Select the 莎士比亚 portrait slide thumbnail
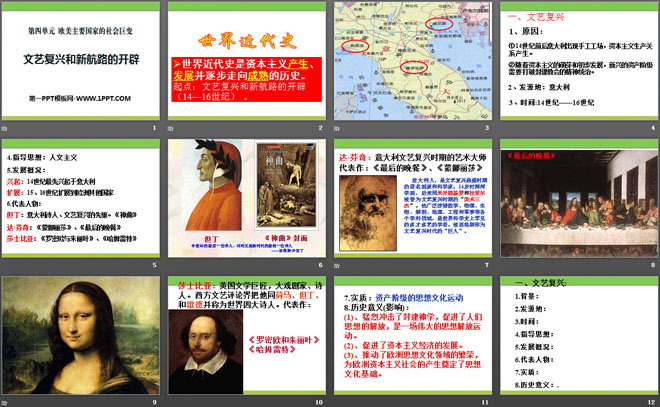This screenshot has height=407, width=660. pyautogui.click(x=247, y=335)
